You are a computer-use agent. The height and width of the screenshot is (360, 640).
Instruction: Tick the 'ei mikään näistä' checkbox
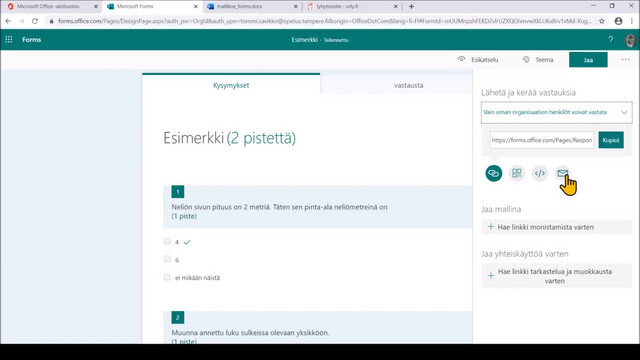pos(167,277)
